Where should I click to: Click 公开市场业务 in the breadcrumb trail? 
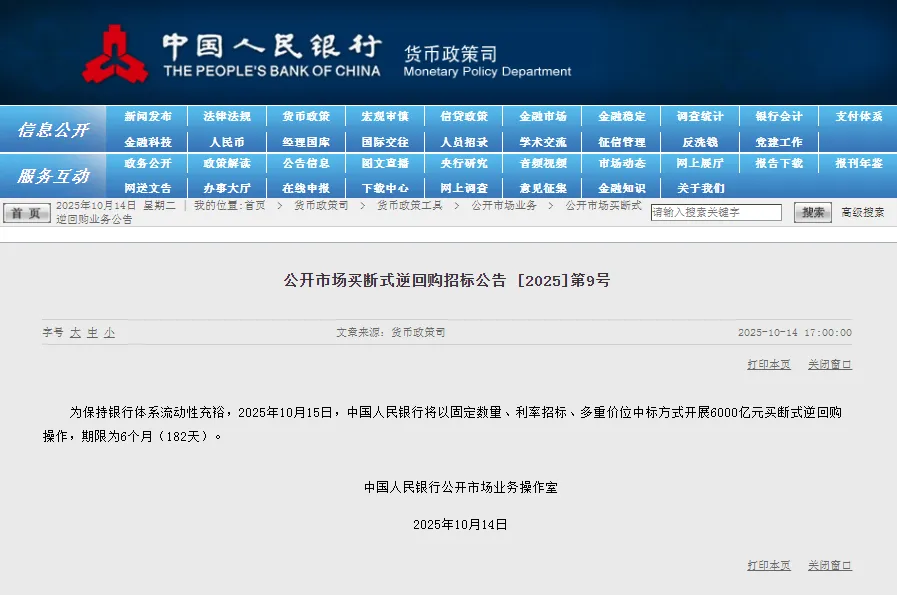click(504, 206)
